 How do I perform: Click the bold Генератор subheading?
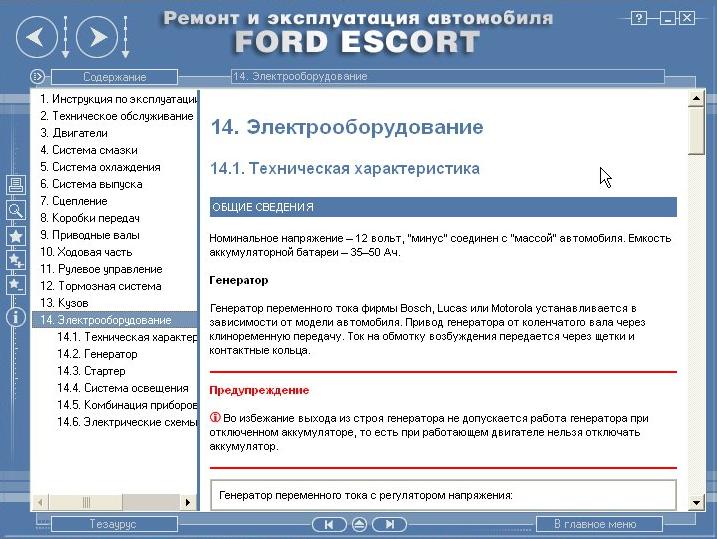tap(239, 280)
